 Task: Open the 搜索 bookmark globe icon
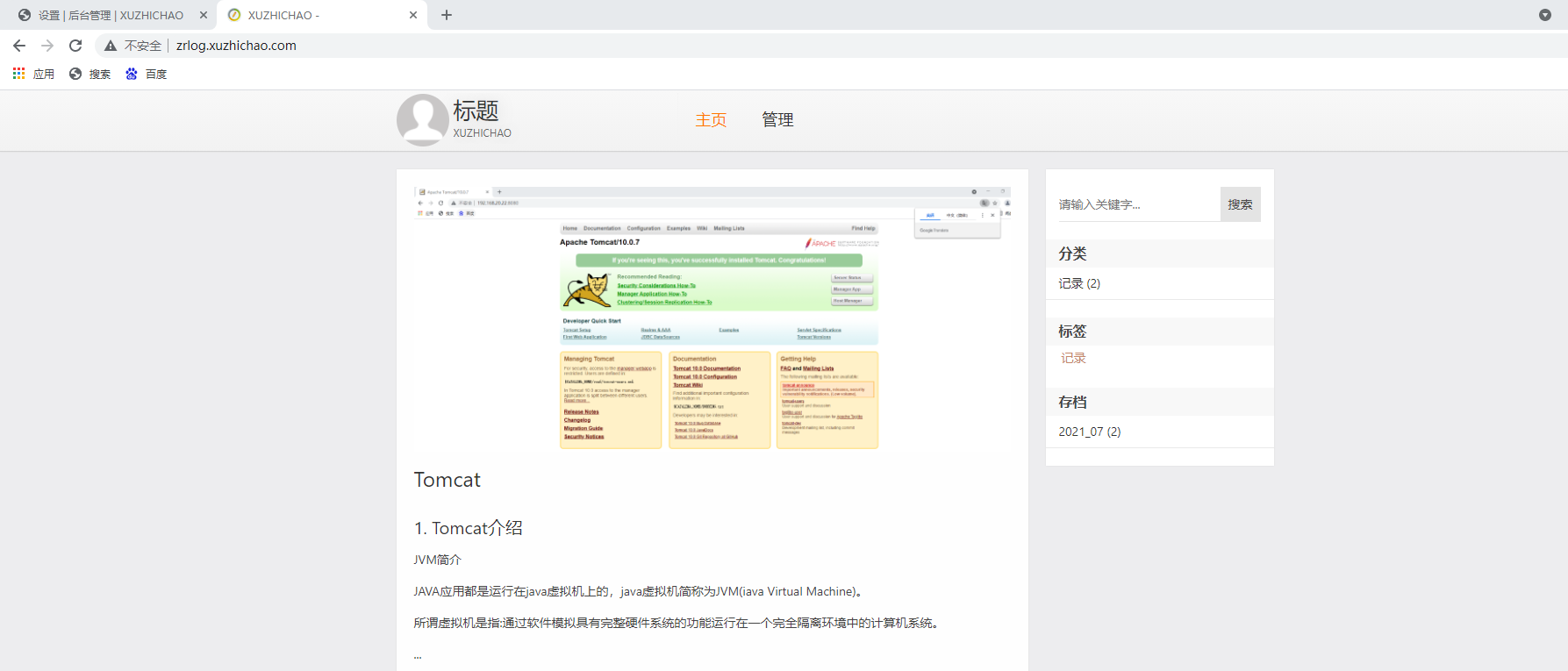click(75, 74)
